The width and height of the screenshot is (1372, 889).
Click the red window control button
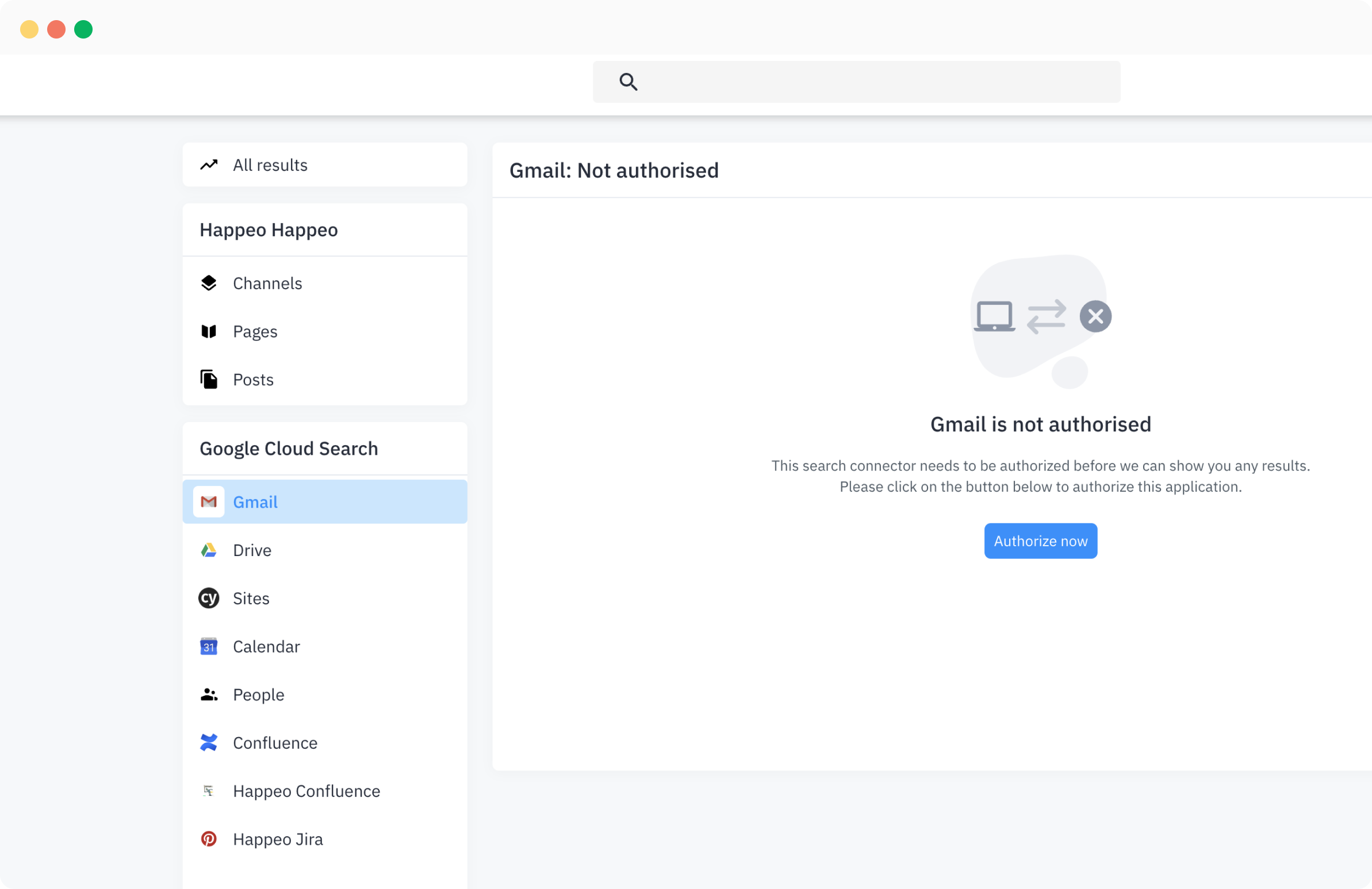[56, 29]
